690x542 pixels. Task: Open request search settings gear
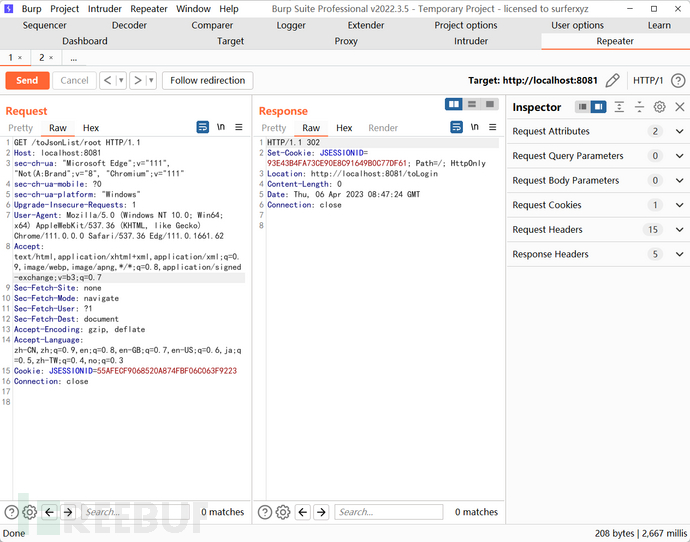point(29,512)
